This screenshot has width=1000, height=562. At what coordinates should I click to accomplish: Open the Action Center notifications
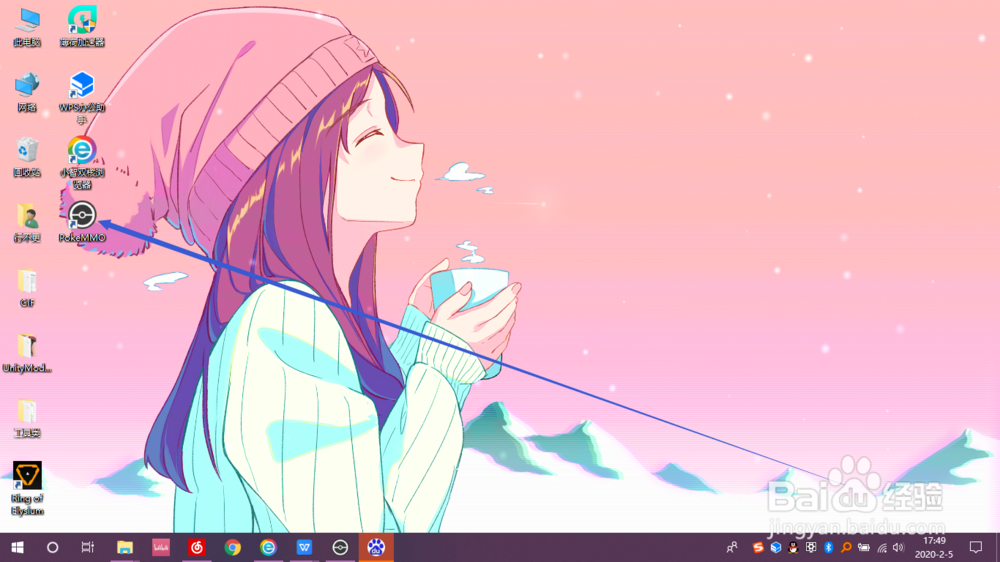(x=976, y=547)
